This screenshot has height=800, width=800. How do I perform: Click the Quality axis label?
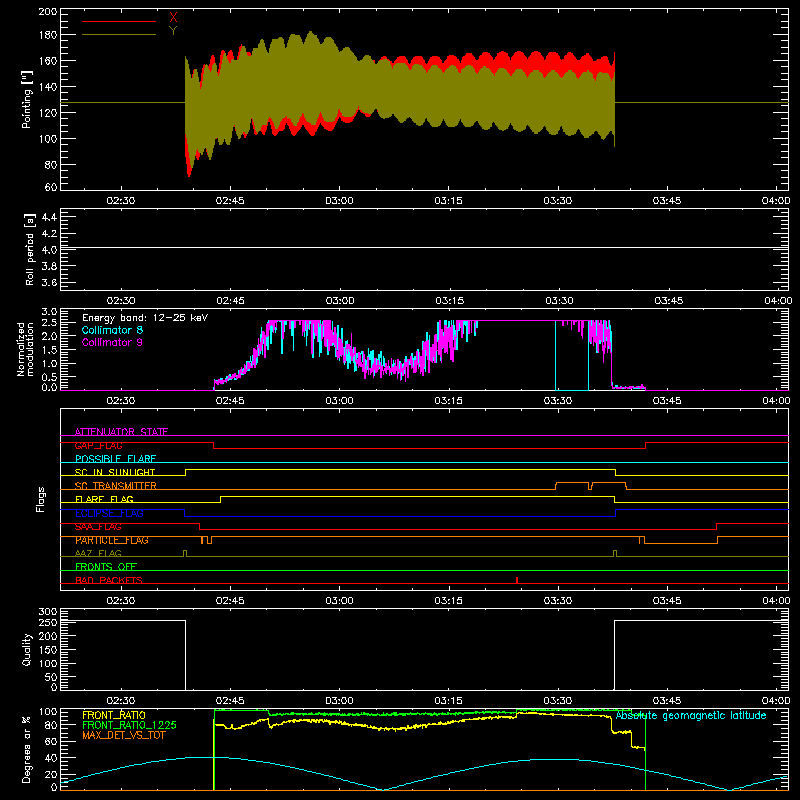[x=27, y=649]
